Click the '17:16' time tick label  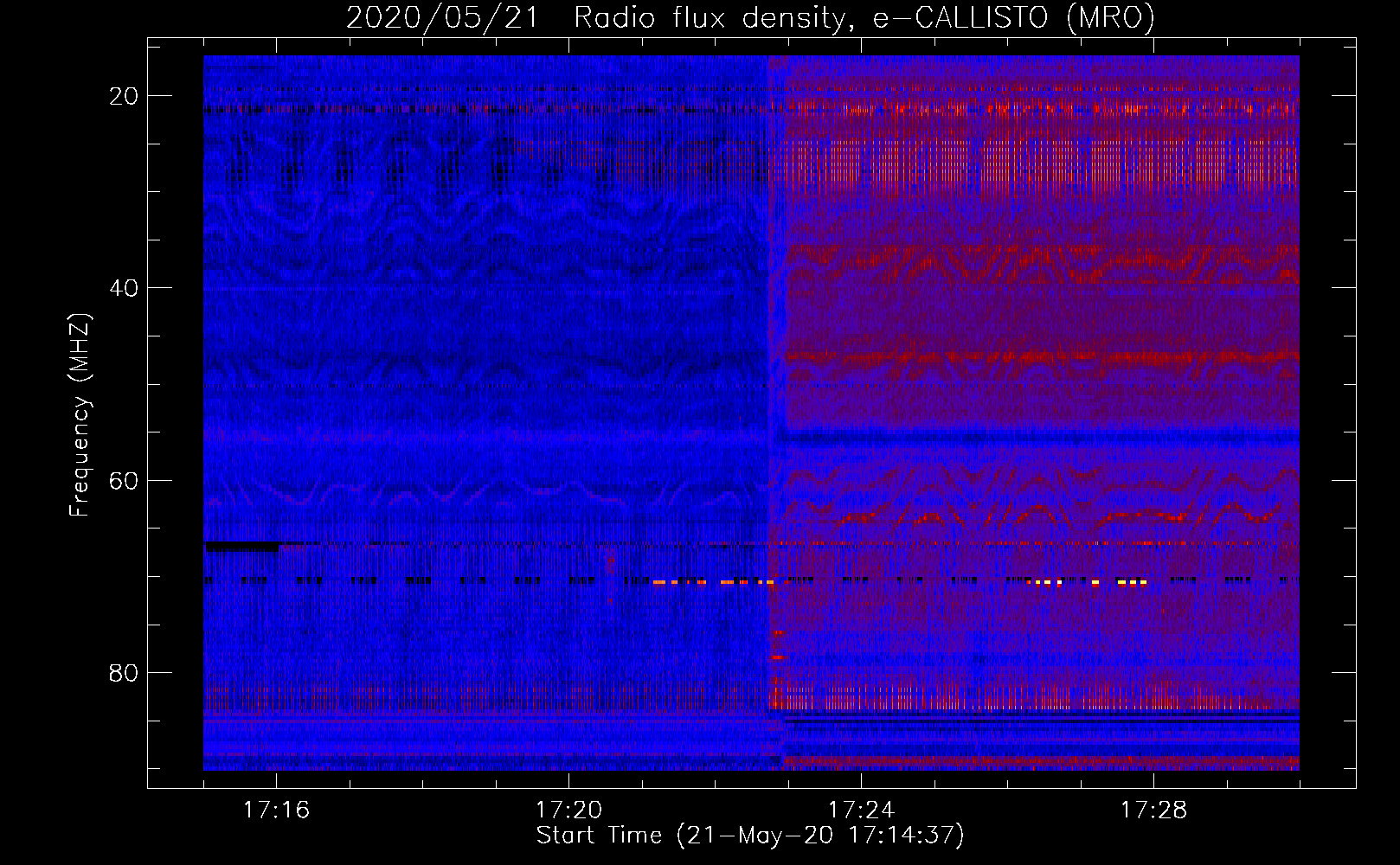coord(276,810)
